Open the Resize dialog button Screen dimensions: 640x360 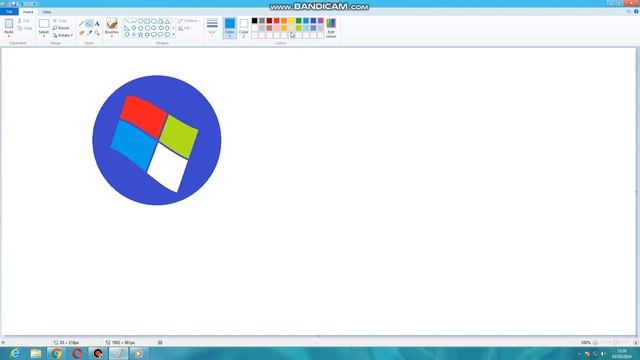point(61,28)
